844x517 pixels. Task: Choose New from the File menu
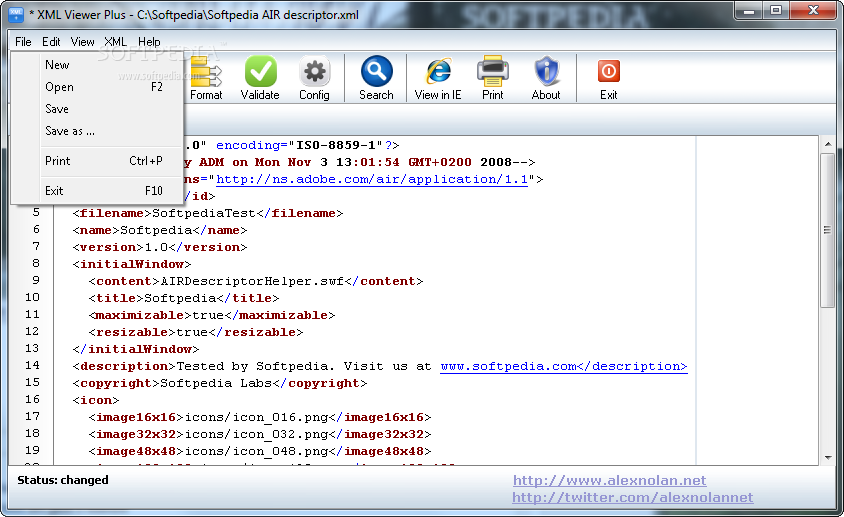[97, 65]
